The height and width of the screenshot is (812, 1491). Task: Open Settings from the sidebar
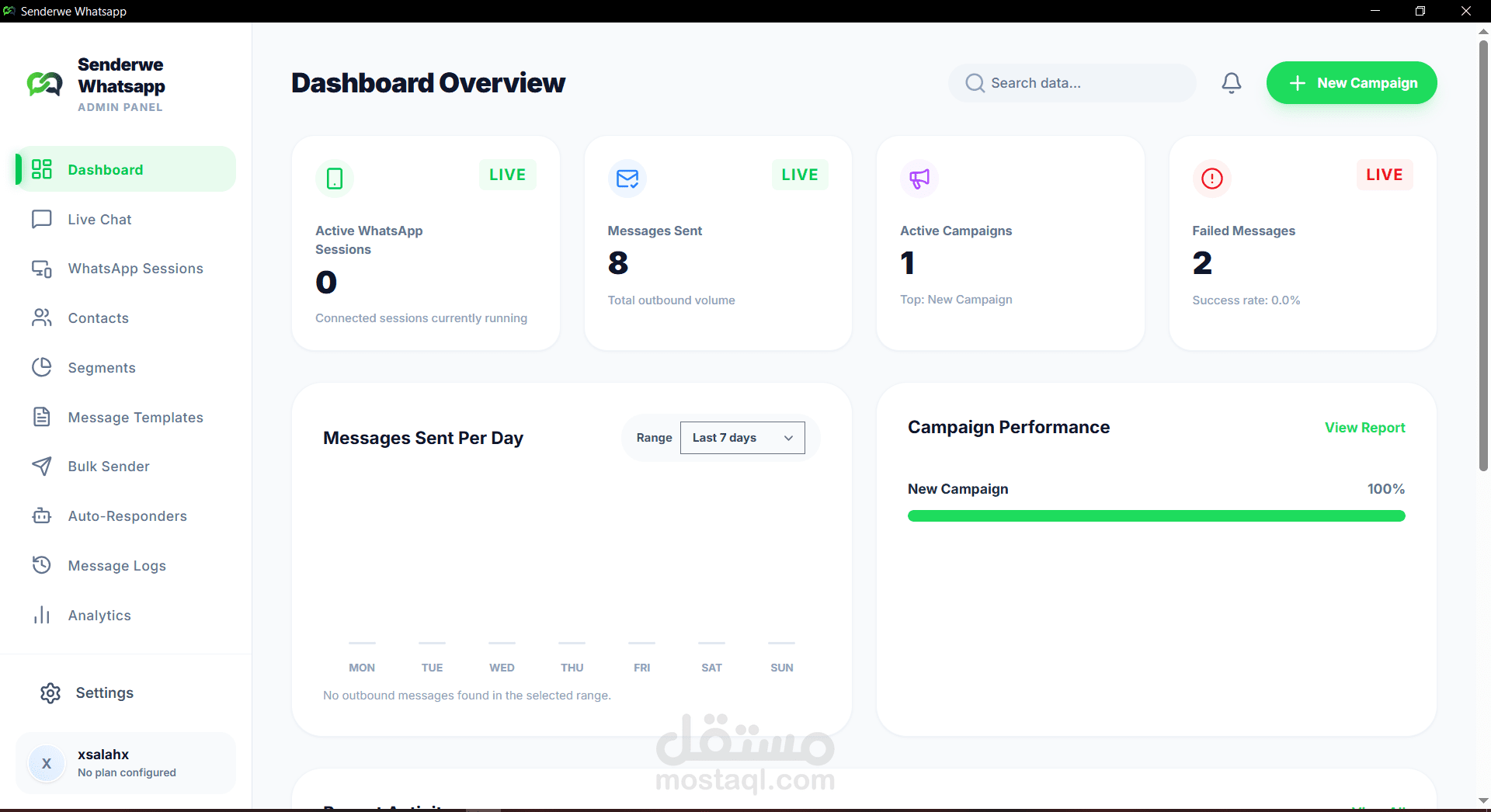coord(126,693)
